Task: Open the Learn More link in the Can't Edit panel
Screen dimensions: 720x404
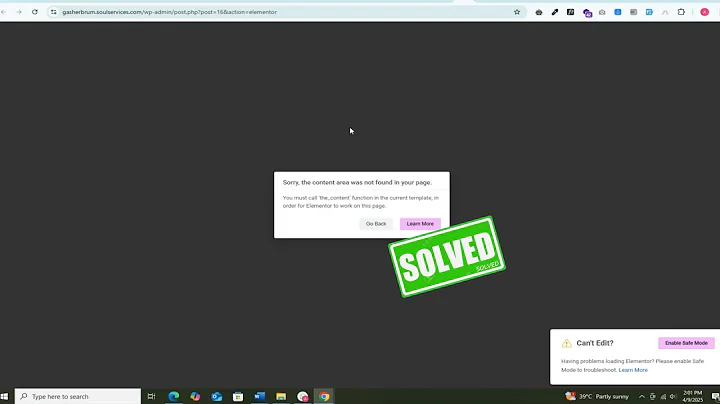Action: 633,370
